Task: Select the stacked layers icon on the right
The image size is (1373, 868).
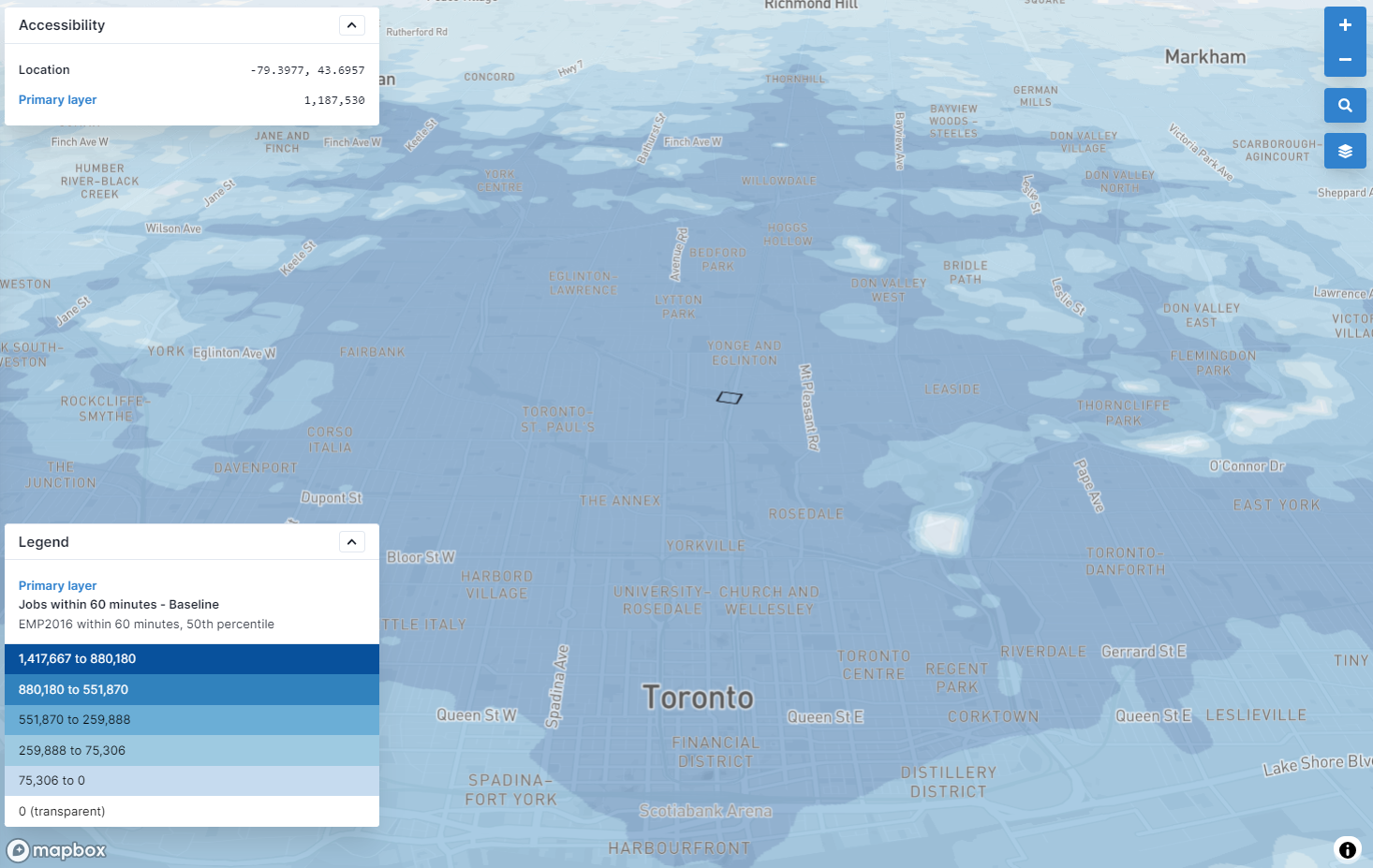Action: 1345,151
